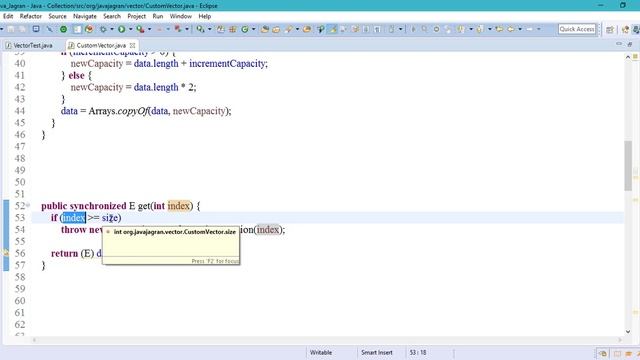
Task: Open the Help menu
Action: [204, 16]
